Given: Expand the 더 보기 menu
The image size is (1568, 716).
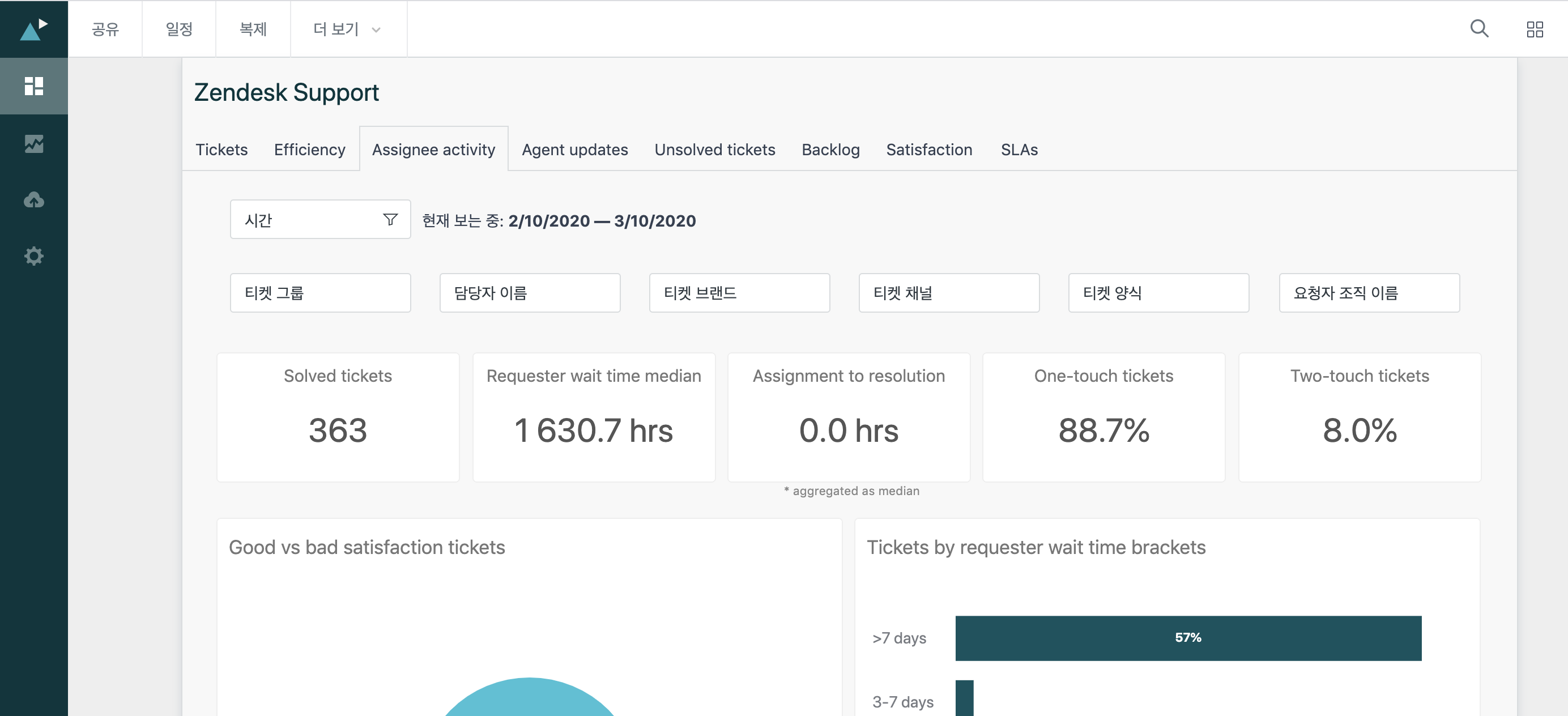Looking at the screenshot, I should 348,29.
